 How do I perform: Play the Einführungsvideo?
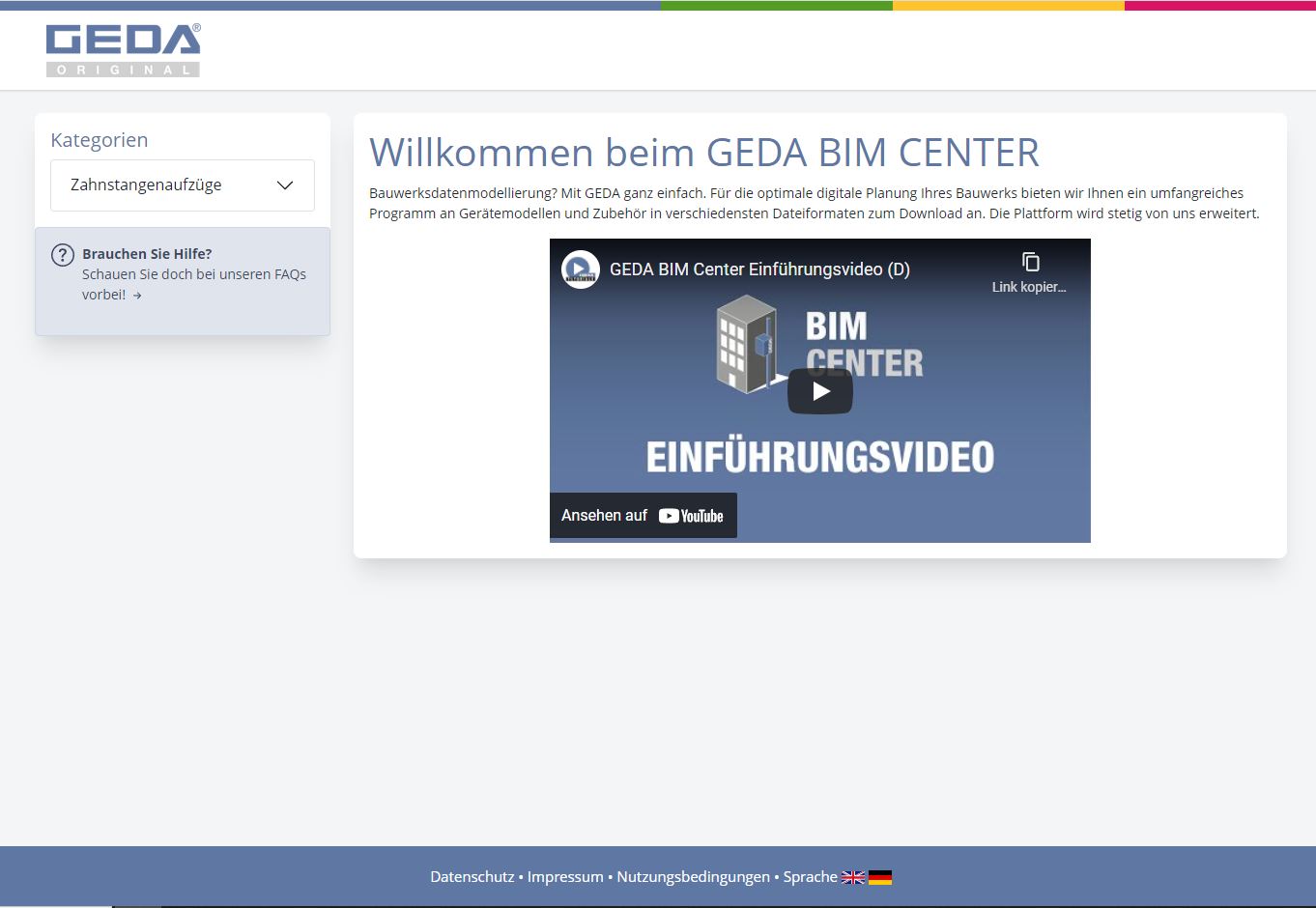click(819, 391)
